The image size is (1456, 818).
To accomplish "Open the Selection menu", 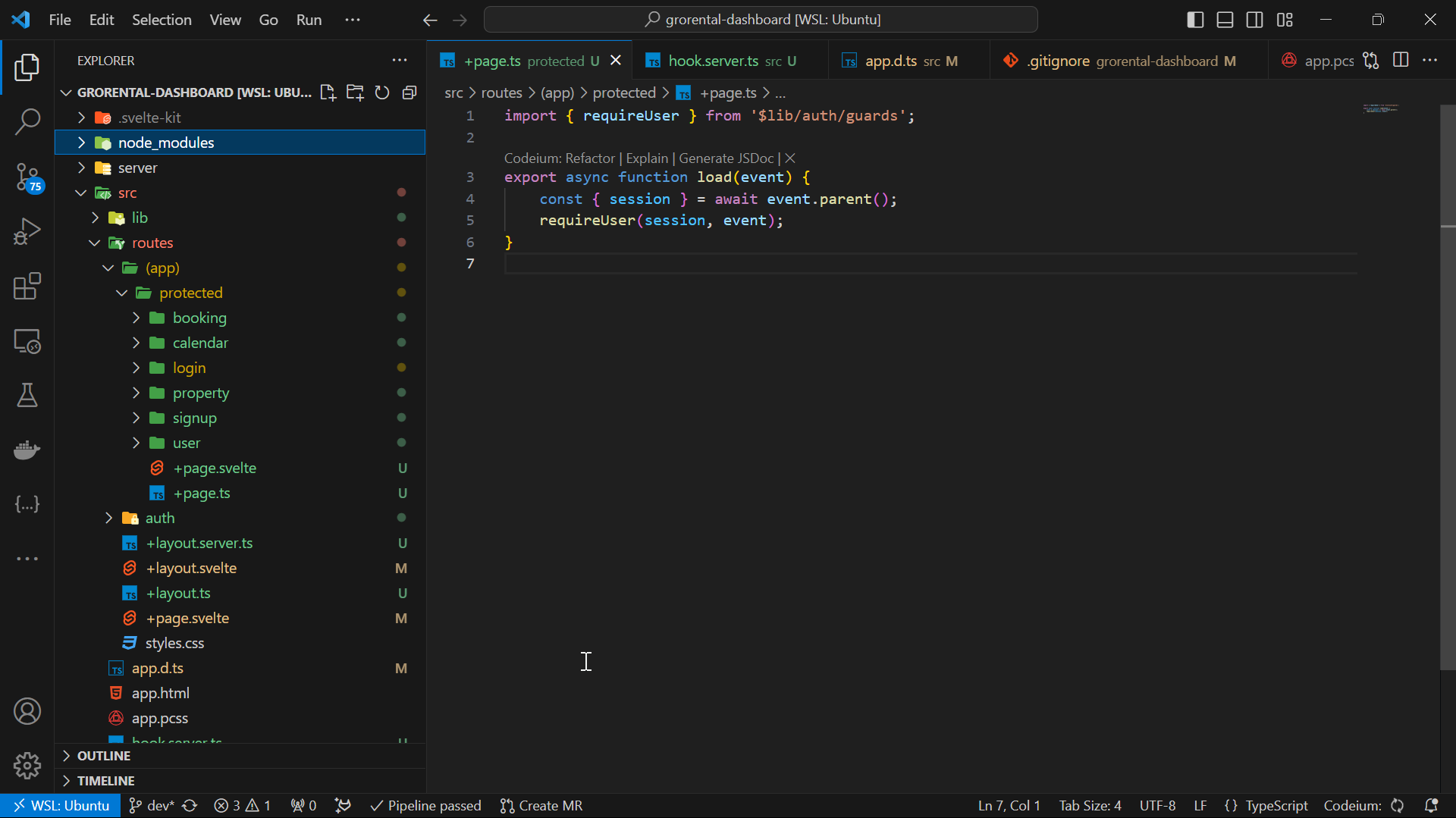I will [162, 20].
